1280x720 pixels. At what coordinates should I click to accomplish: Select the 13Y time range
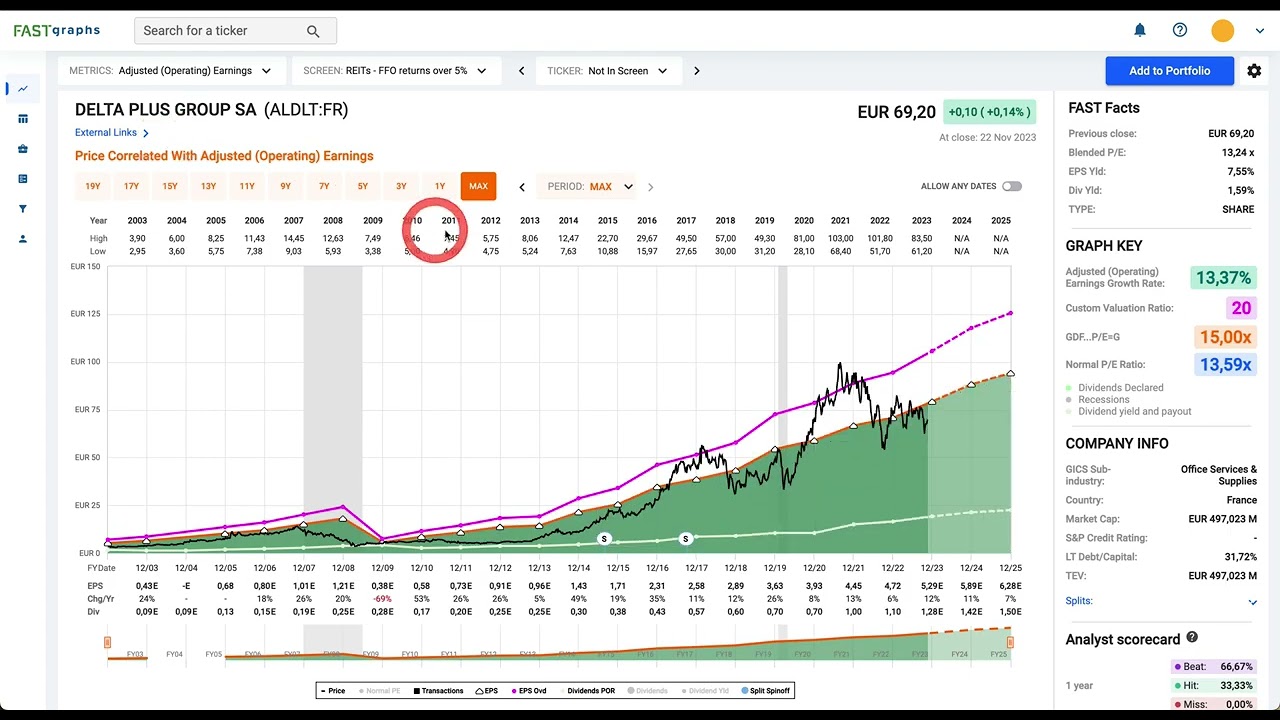[x=208, y=186]
